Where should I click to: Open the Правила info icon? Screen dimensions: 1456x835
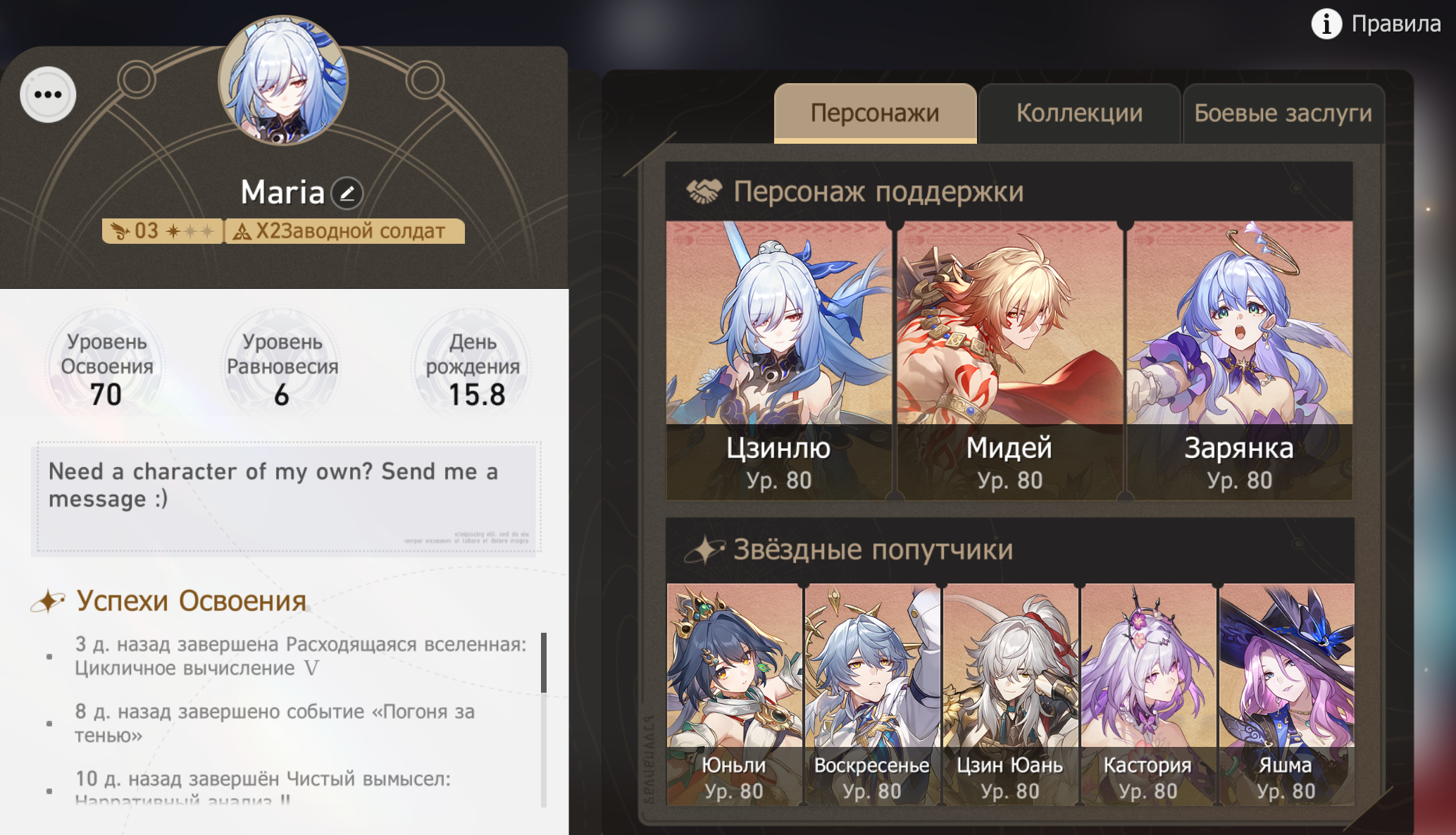pos(1326,24)
